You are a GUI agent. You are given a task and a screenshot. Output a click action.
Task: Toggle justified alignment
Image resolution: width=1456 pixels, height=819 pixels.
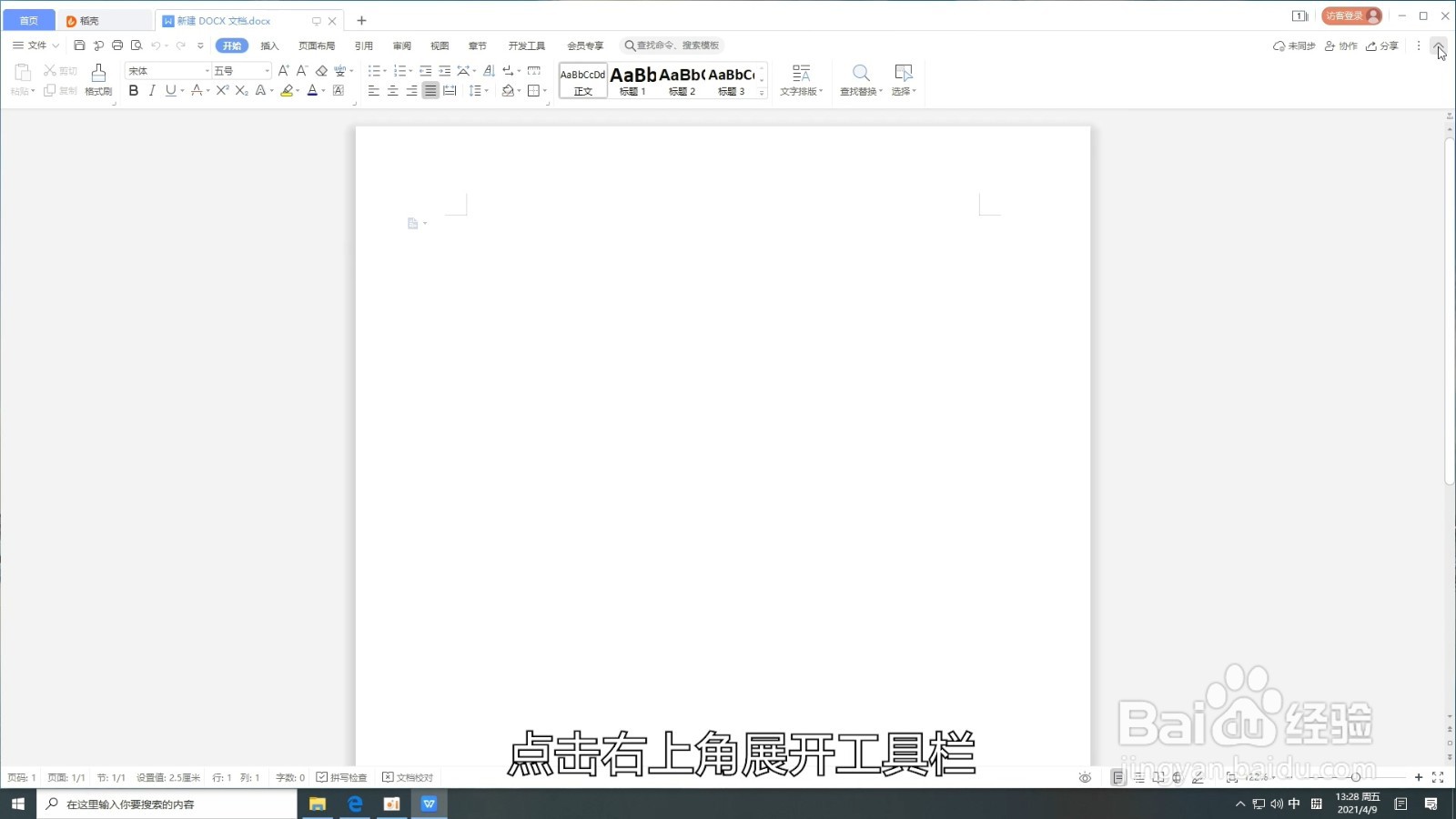tap(430, 90)
